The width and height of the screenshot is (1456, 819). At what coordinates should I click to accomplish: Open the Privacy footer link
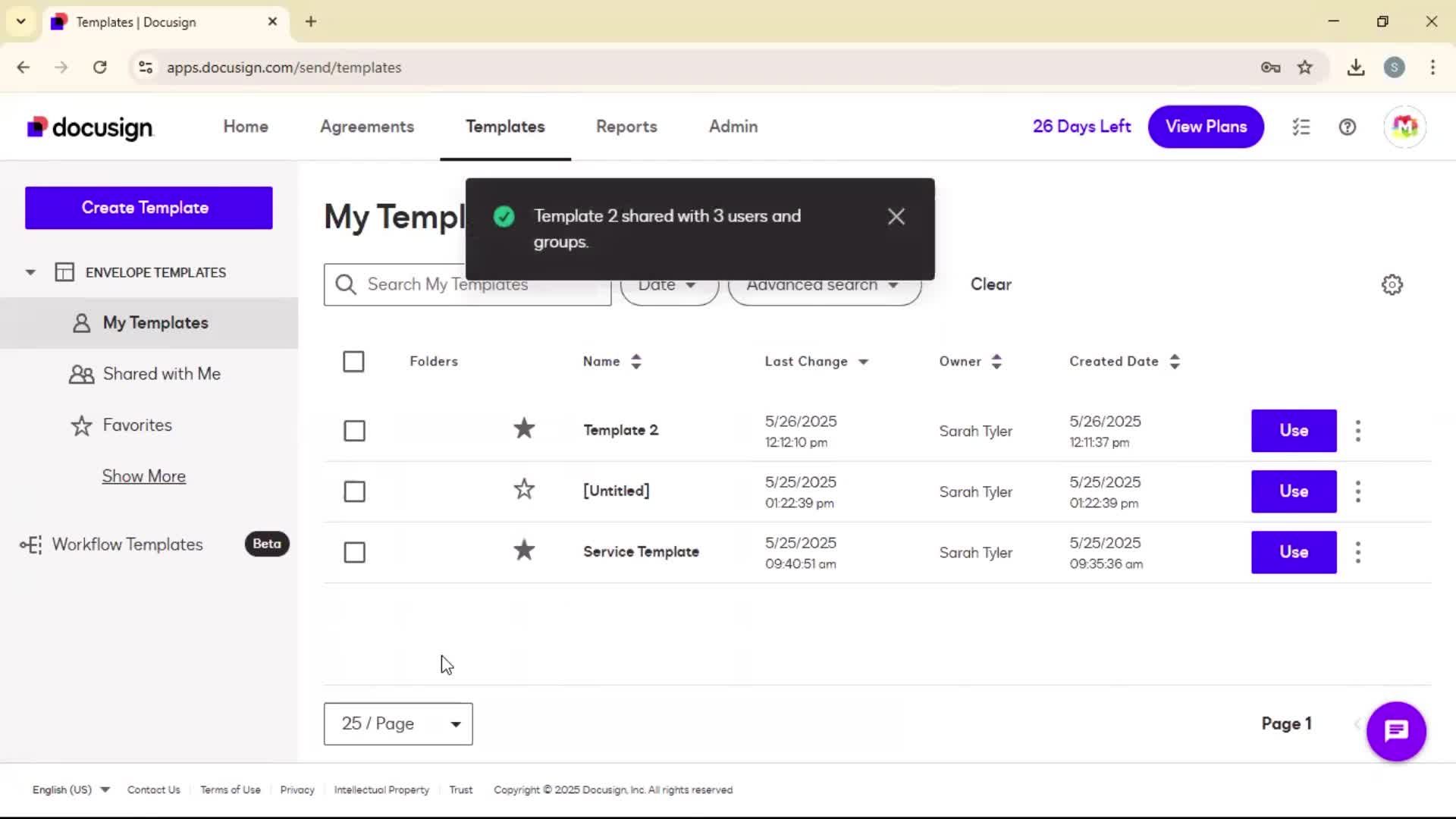297,789
